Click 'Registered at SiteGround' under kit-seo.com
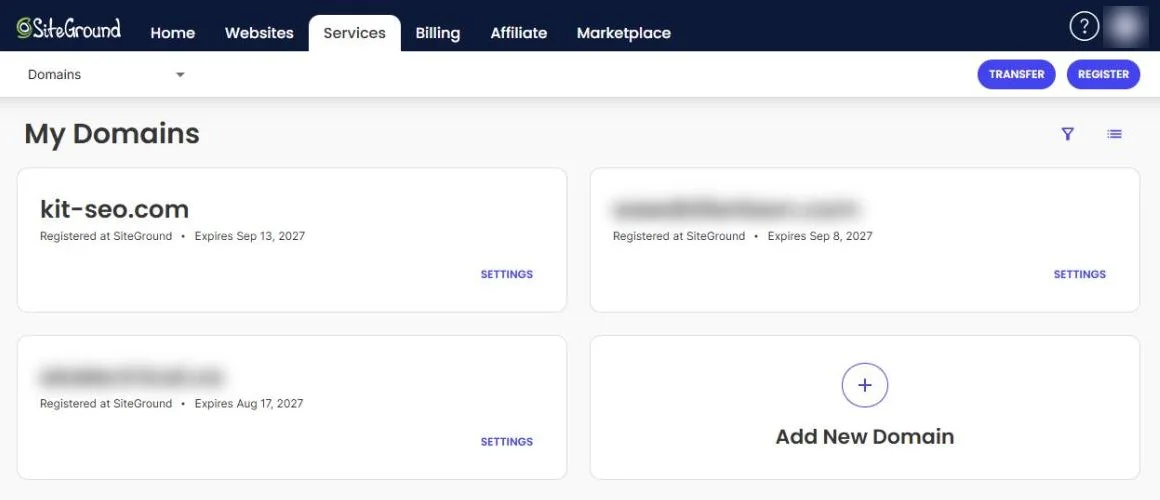1160x500 pixels. [x=106, y=237]
